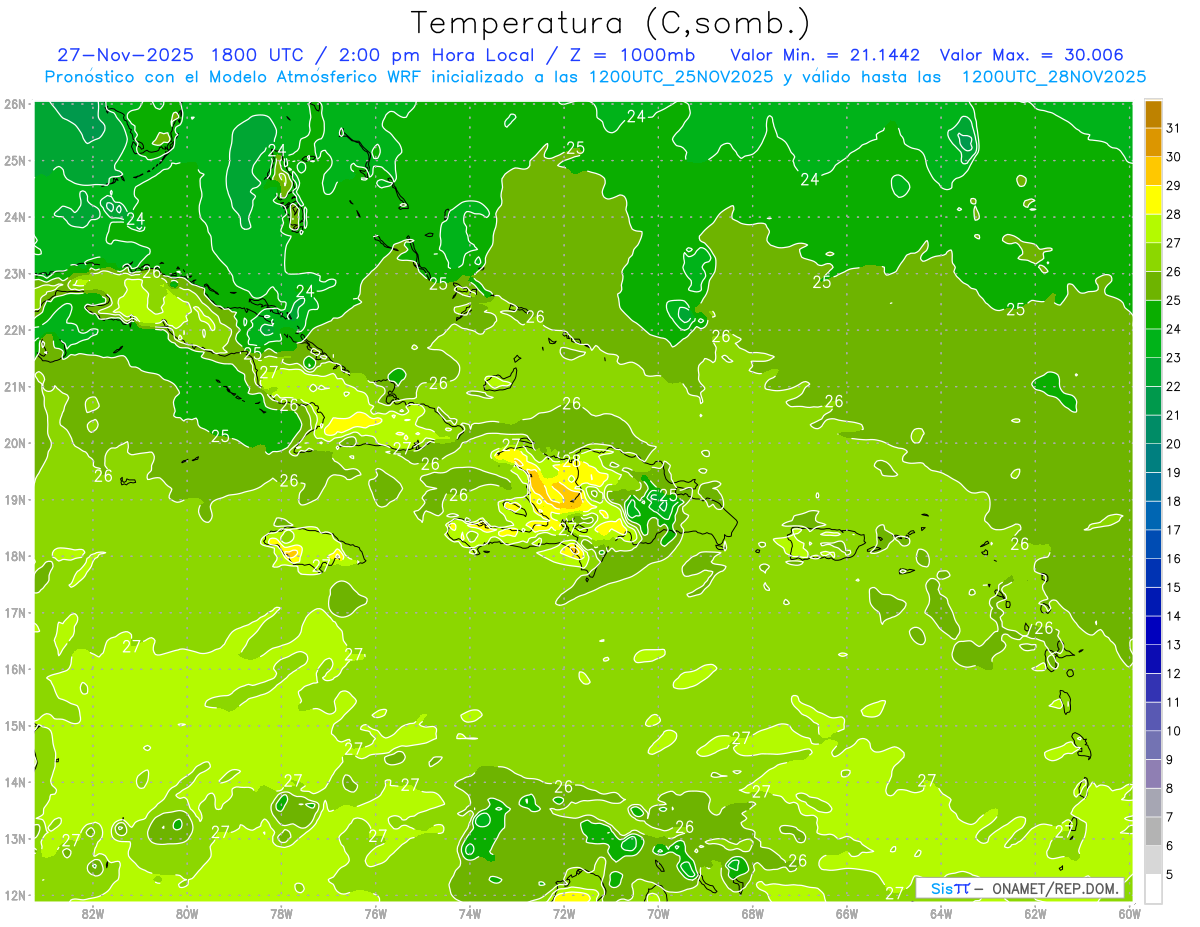Select the 'Z = 1000mb' level text
Image resolution: width=1200 pixels, height=927 pixels.
pos(634,55)
